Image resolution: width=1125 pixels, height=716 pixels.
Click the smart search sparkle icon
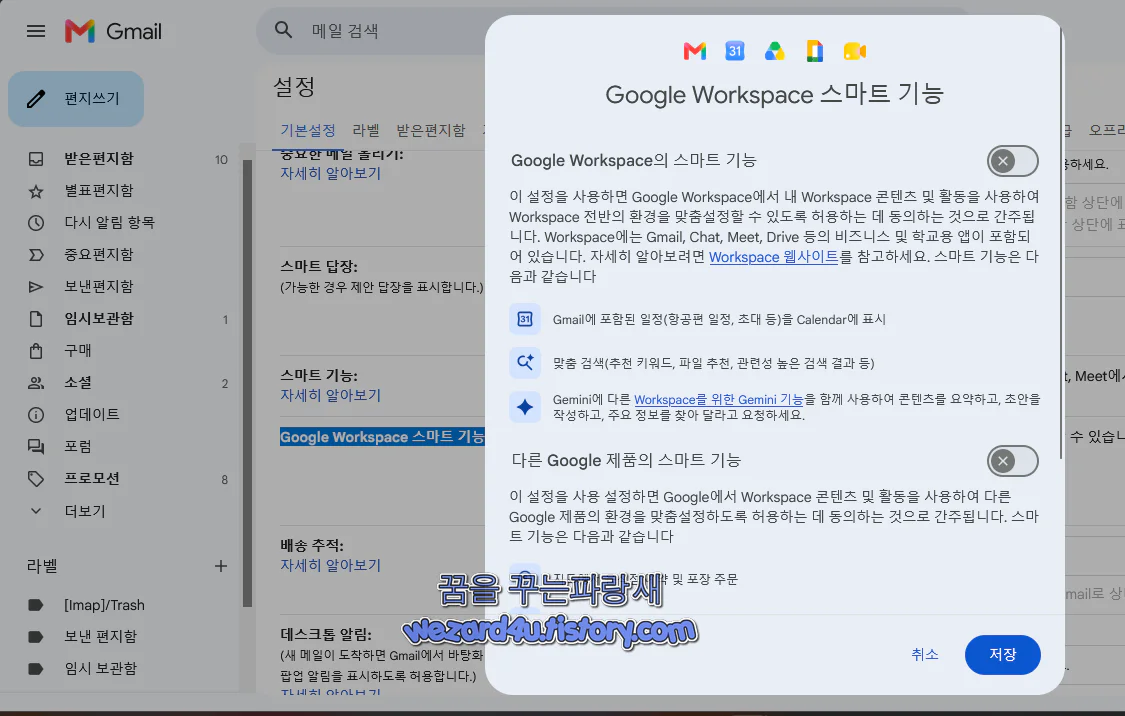coord(524,363)
